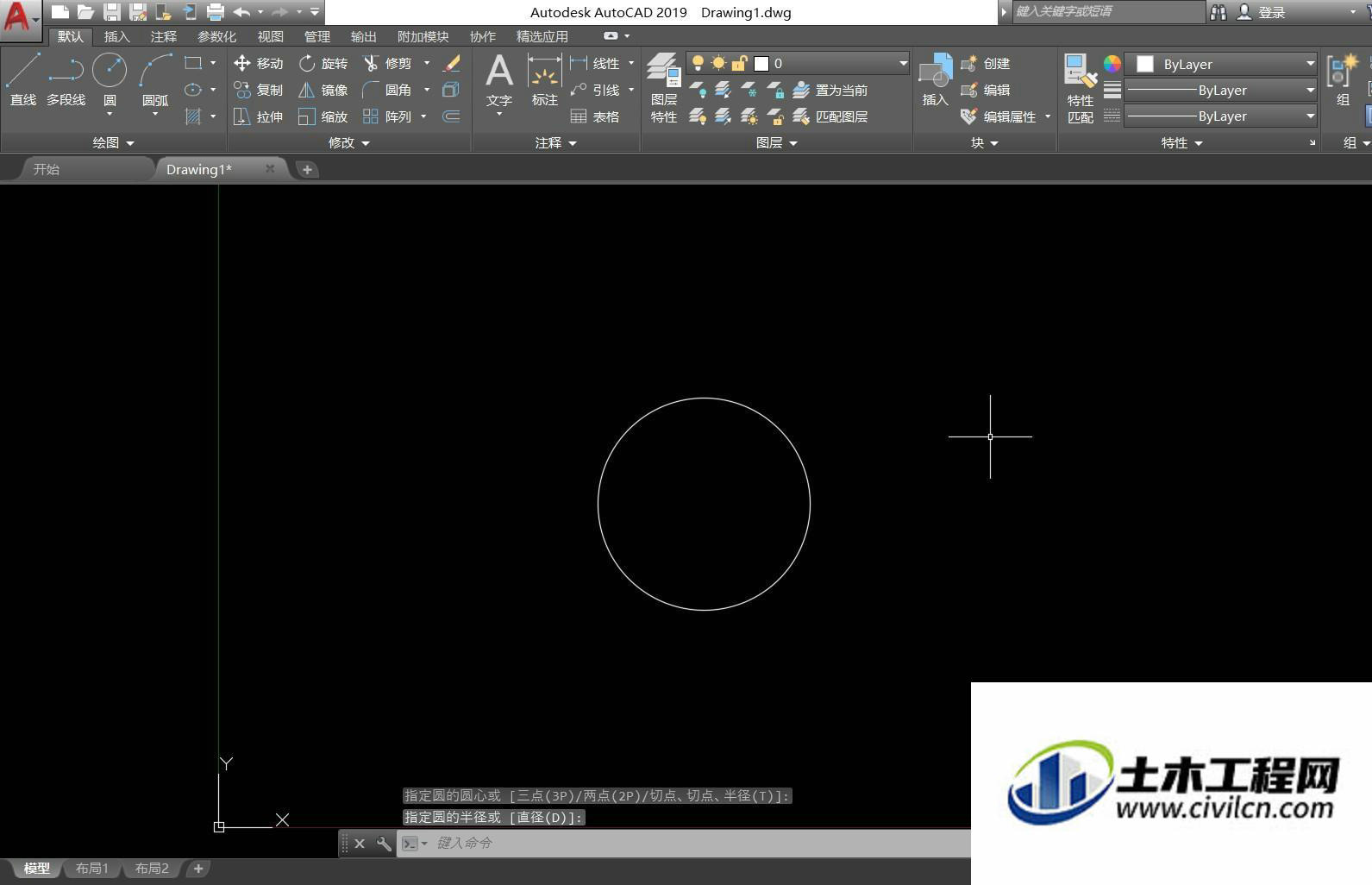This screenshot has height=885, width=1372.
Task: Select the Mirror (镜像) tool
Action: tap(323, 90)
